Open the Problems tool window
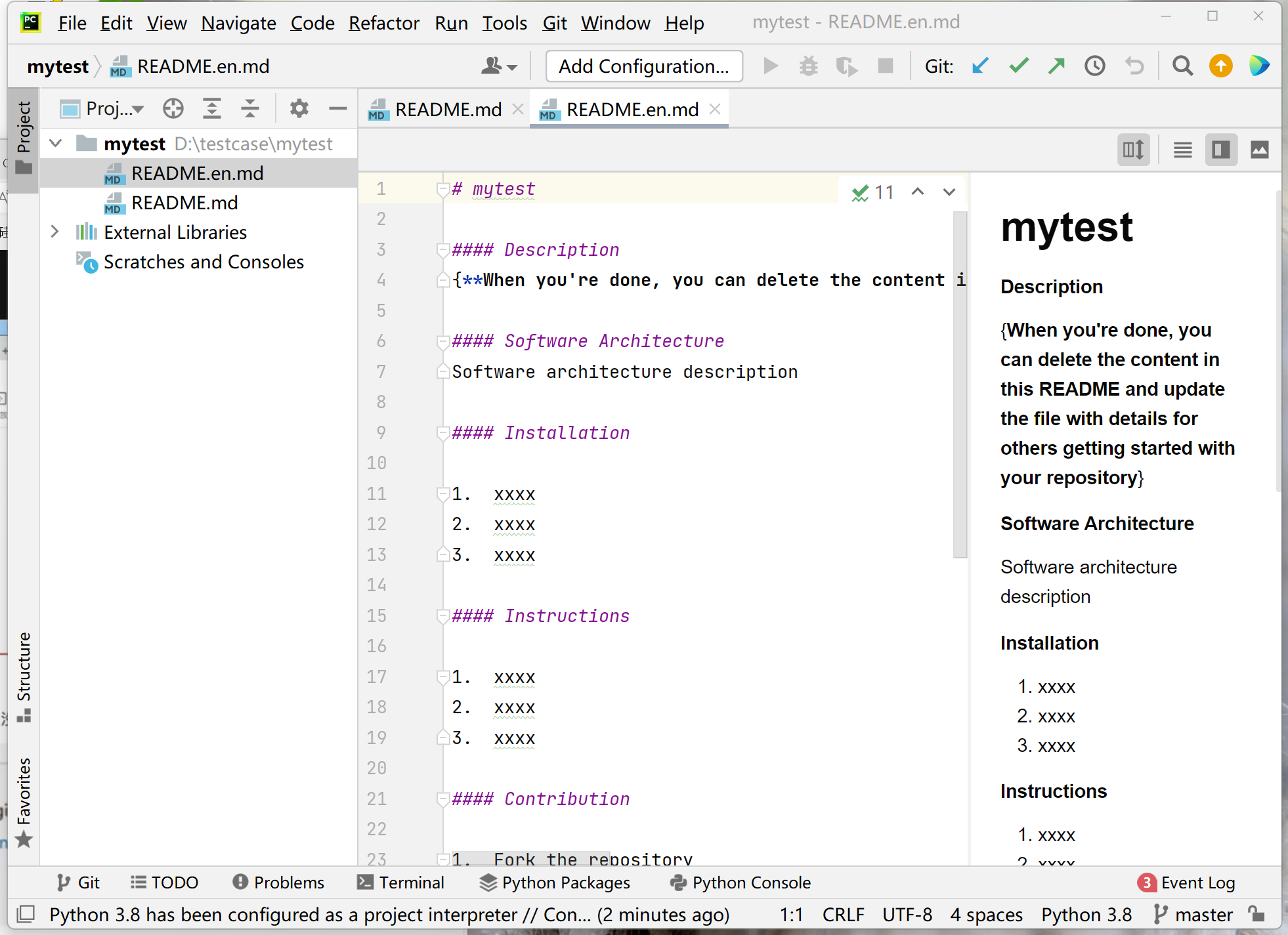Screen dimensions: 1288x935 (278, 883)
